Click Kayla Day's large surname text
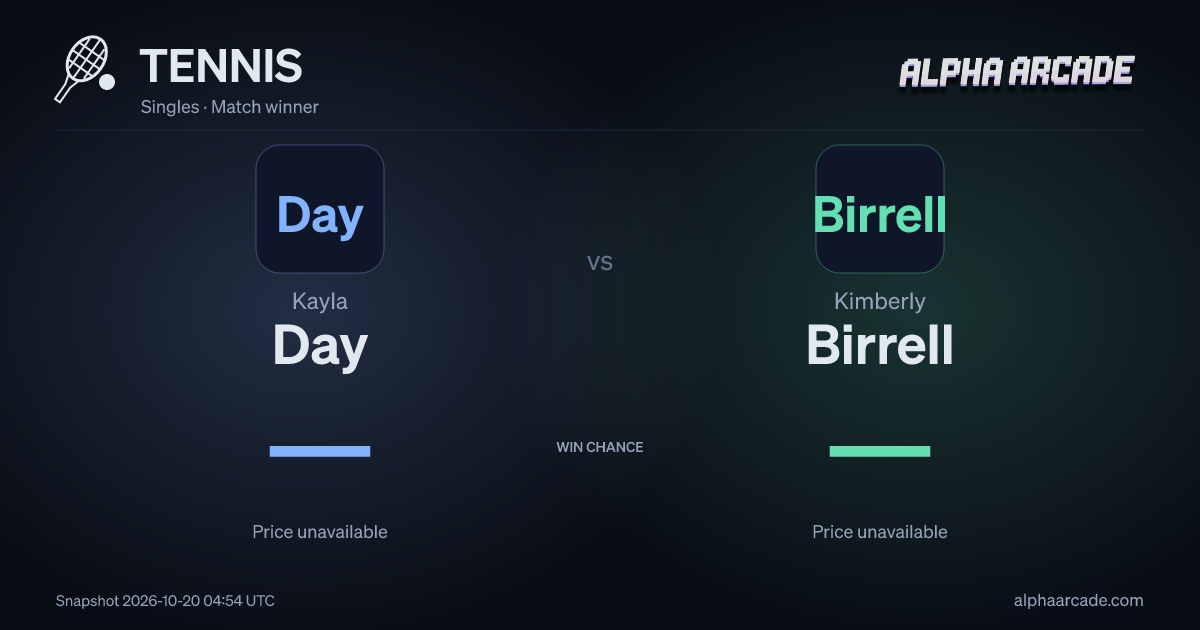The width and height of the screenshot is (1200, 630). coord(320,346)
